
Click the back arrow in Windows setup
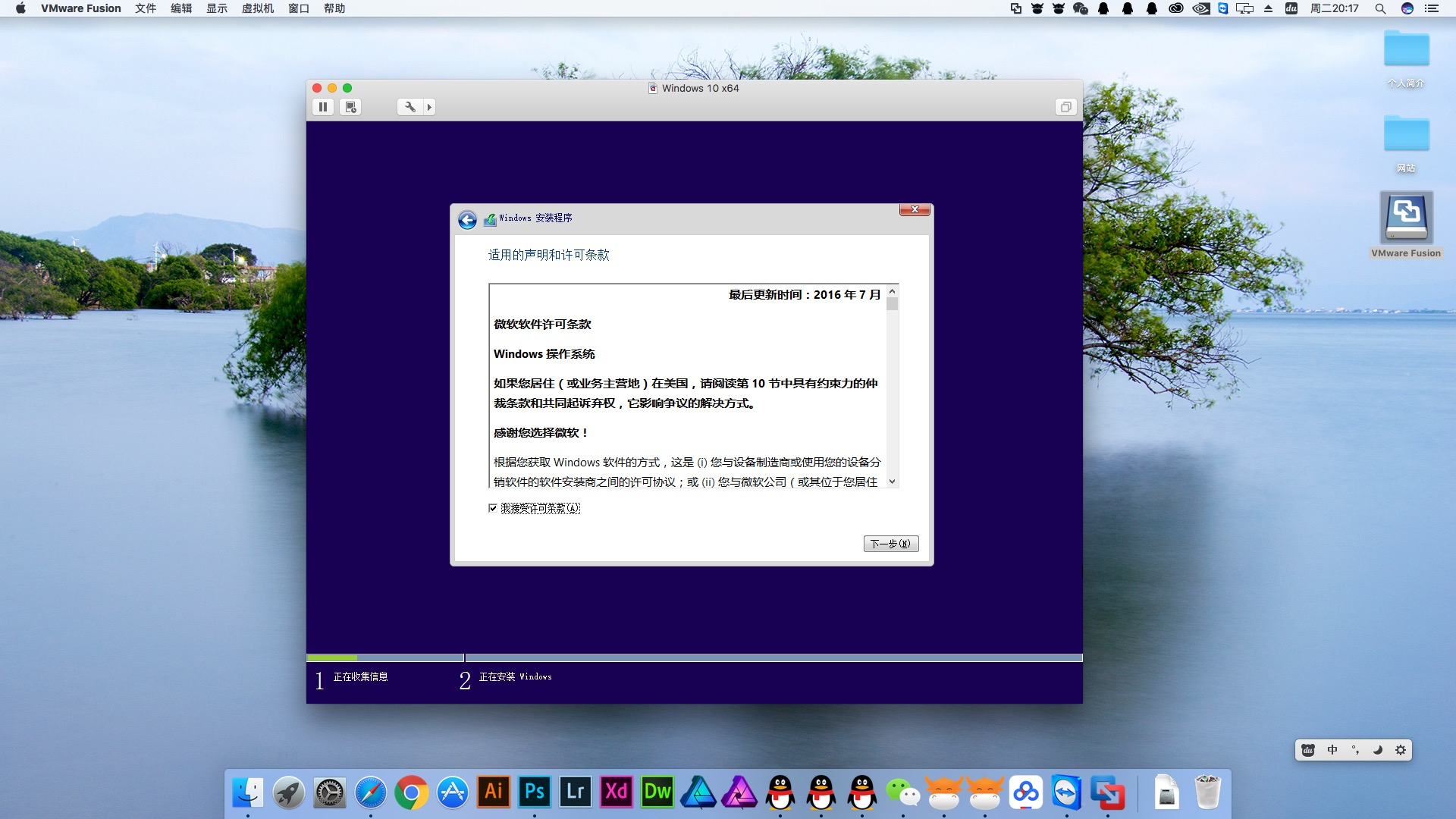click(x=467, y=220)
